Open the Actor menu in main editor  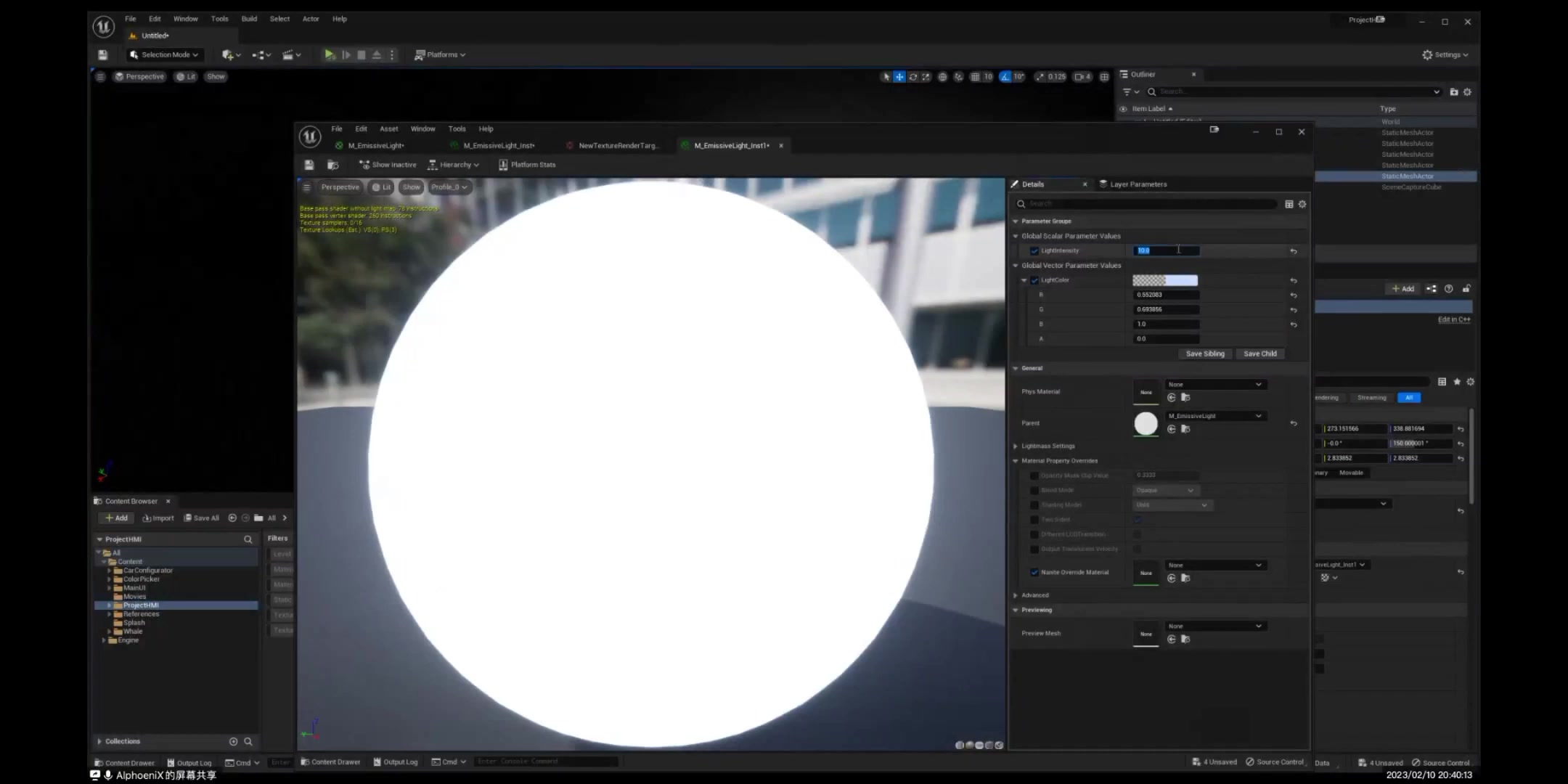(x=311, y=19)
